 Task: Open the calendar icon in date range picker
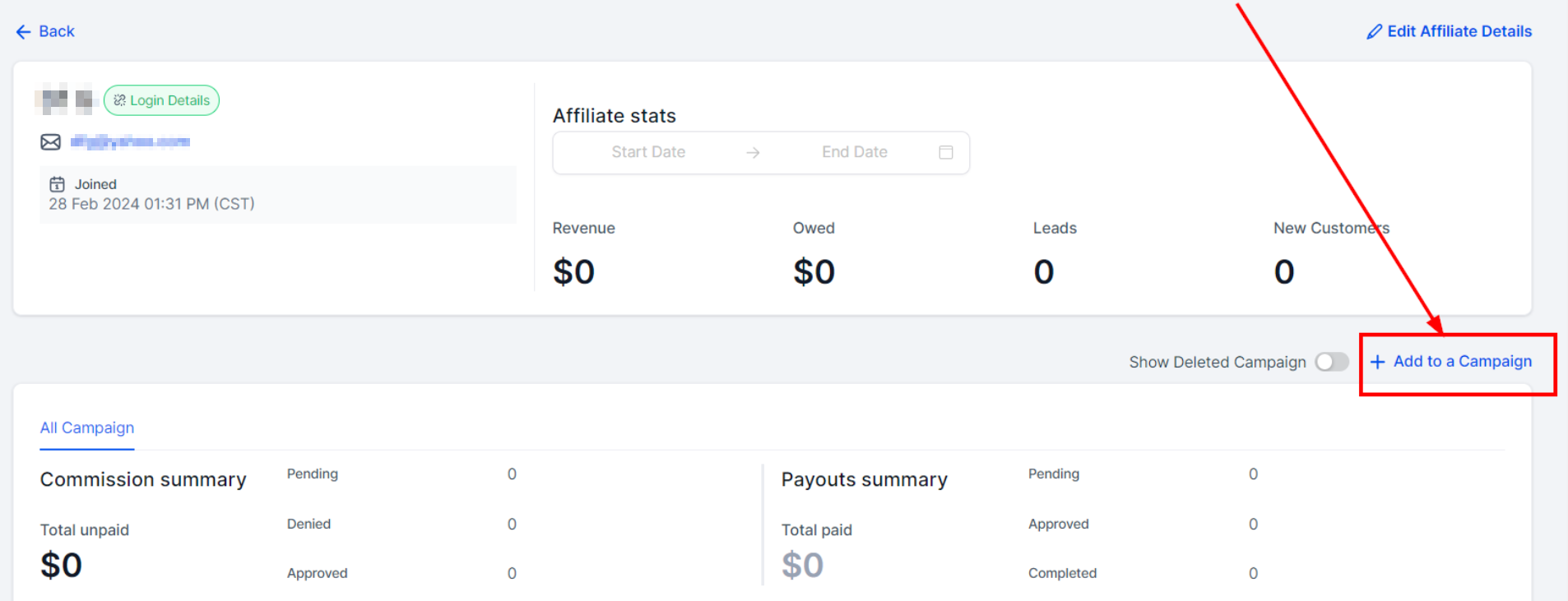coord(945,152)
